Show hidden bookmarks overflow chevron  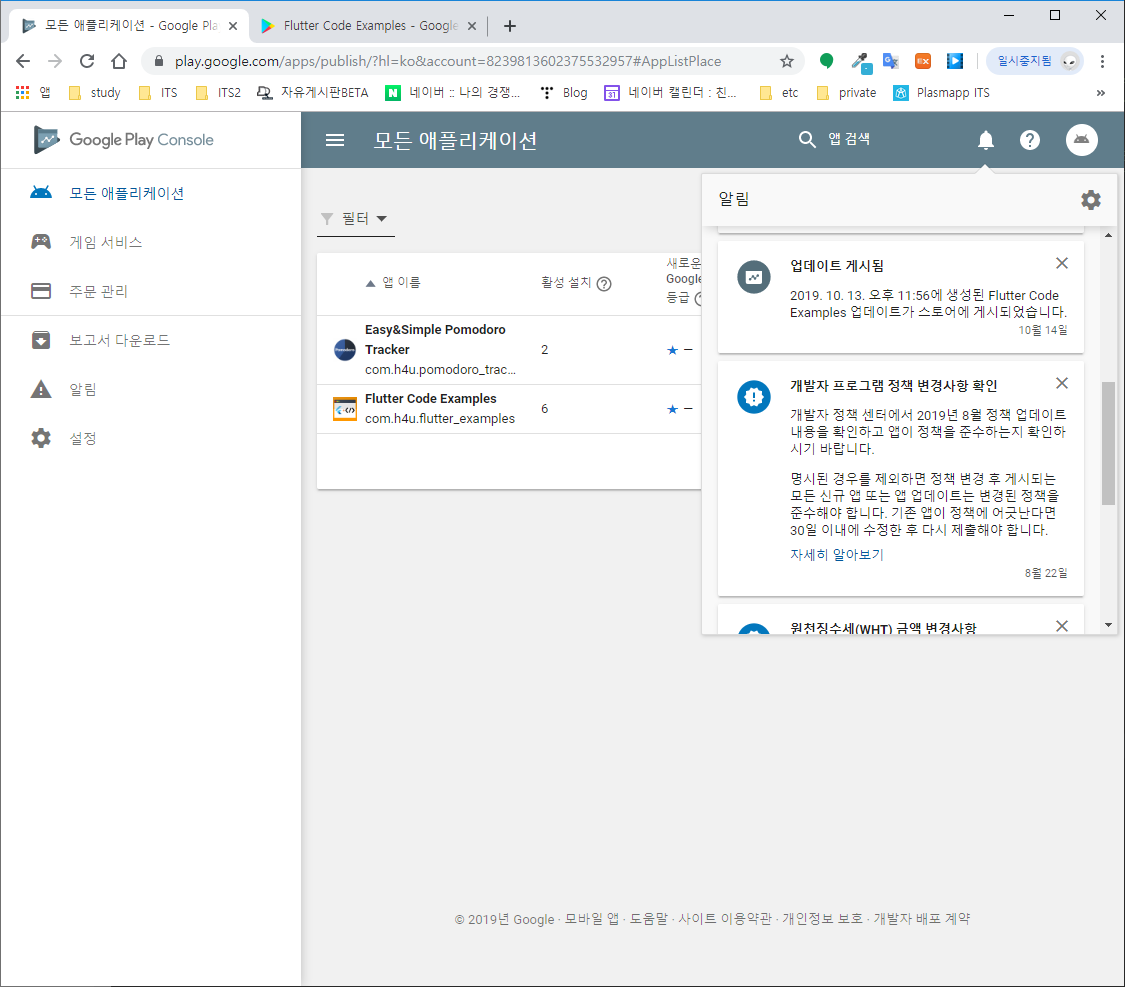click(x=1101, y=93)
